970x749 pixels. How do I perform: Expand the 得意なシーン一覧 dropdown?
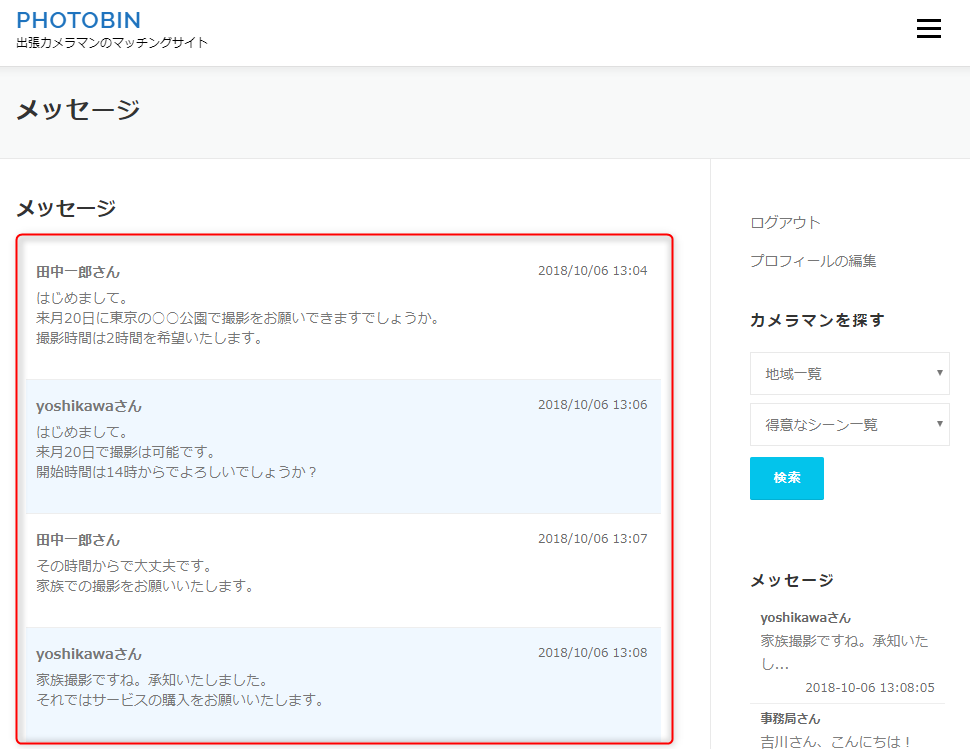[848, 424]
